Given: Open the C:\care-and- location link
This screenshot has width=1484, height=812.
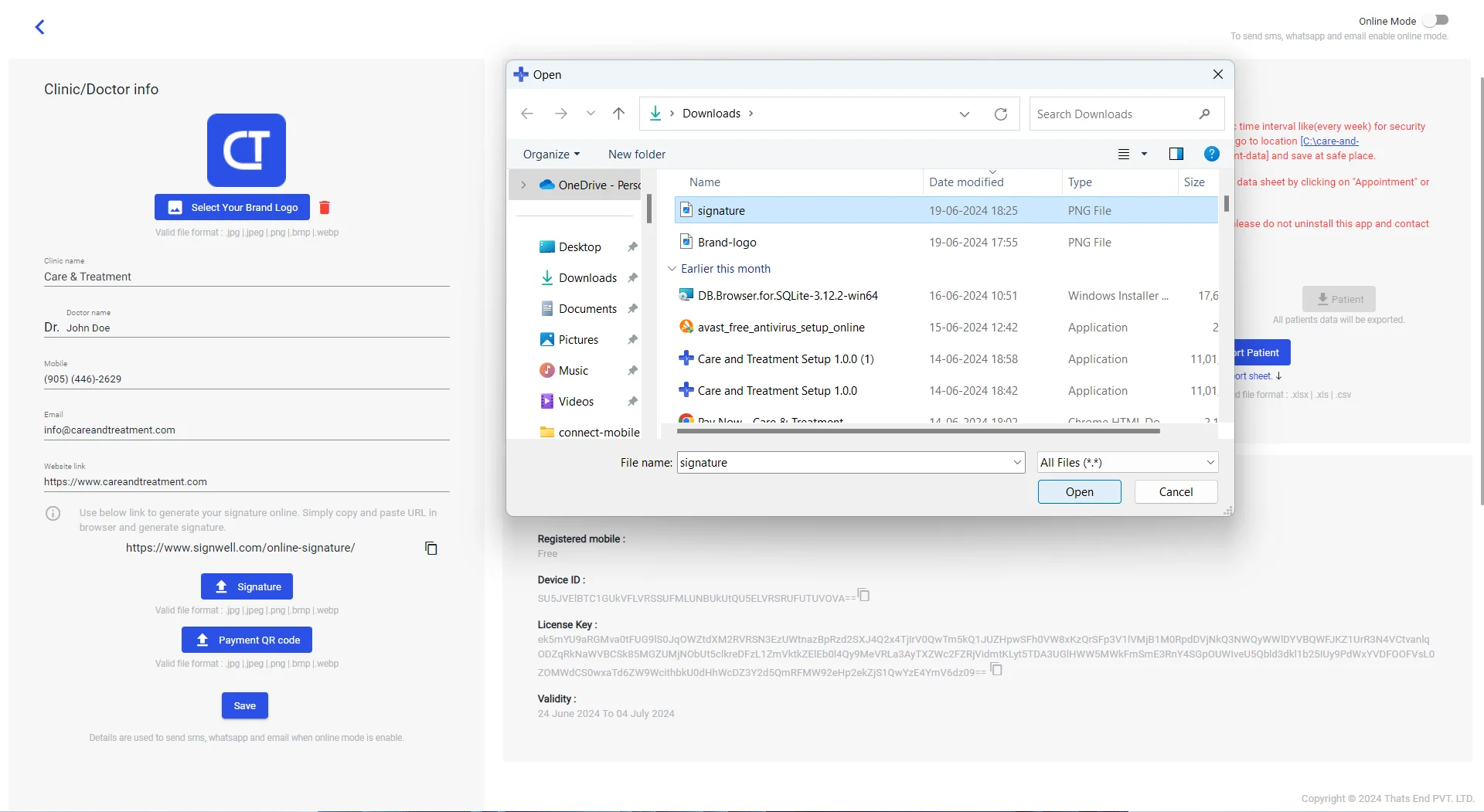Looking at the screenshot, I should point(1329,141).
